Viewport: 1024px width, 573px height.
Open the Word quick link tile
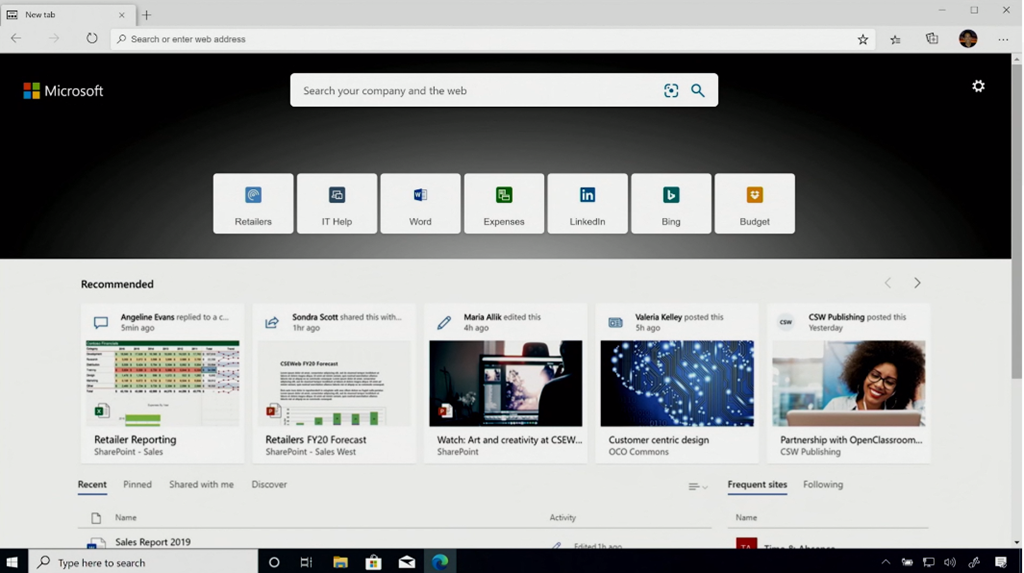[420, 204]
